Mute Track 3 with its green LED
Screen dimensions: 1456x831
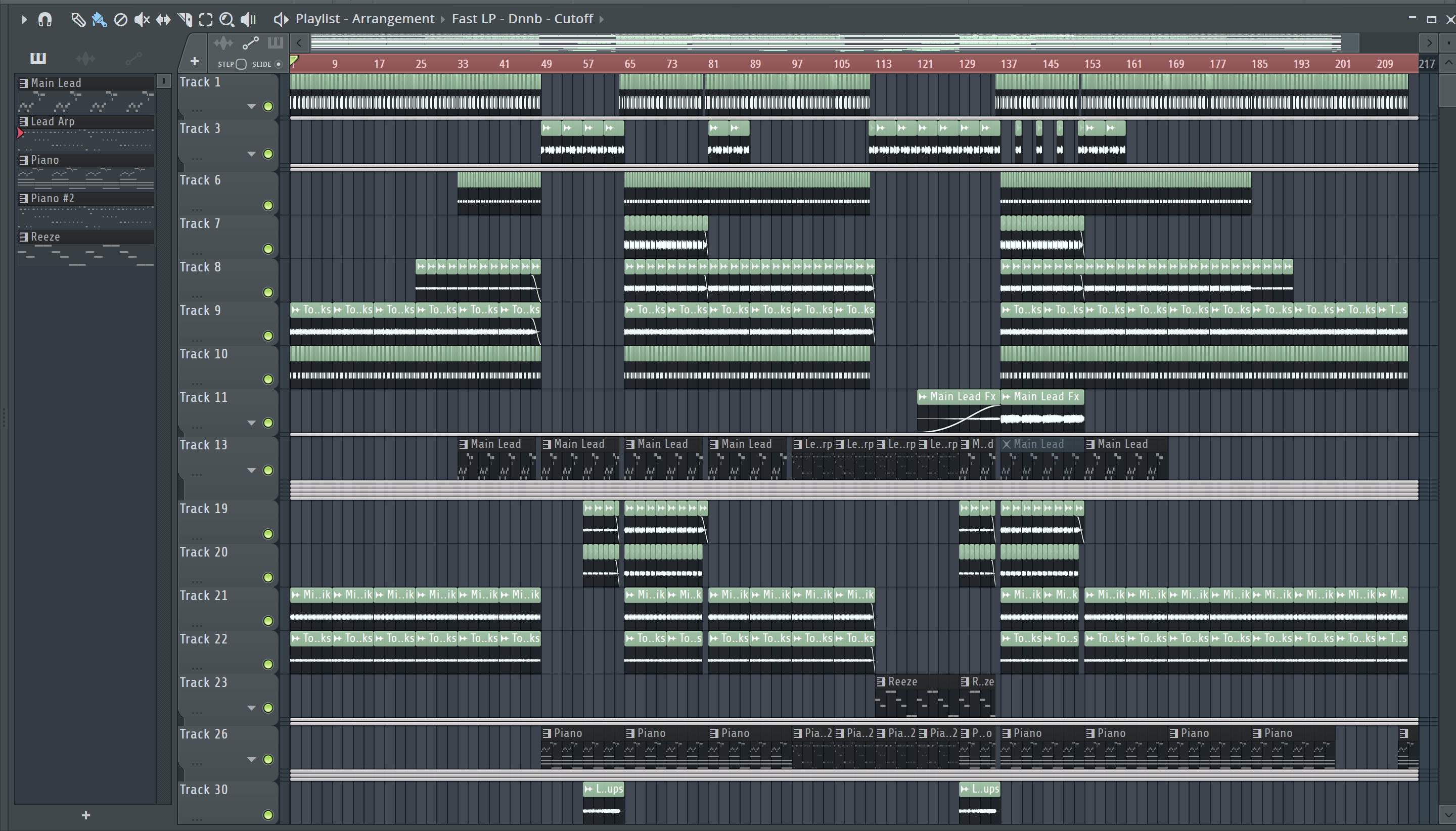click(x=267, y=154)
